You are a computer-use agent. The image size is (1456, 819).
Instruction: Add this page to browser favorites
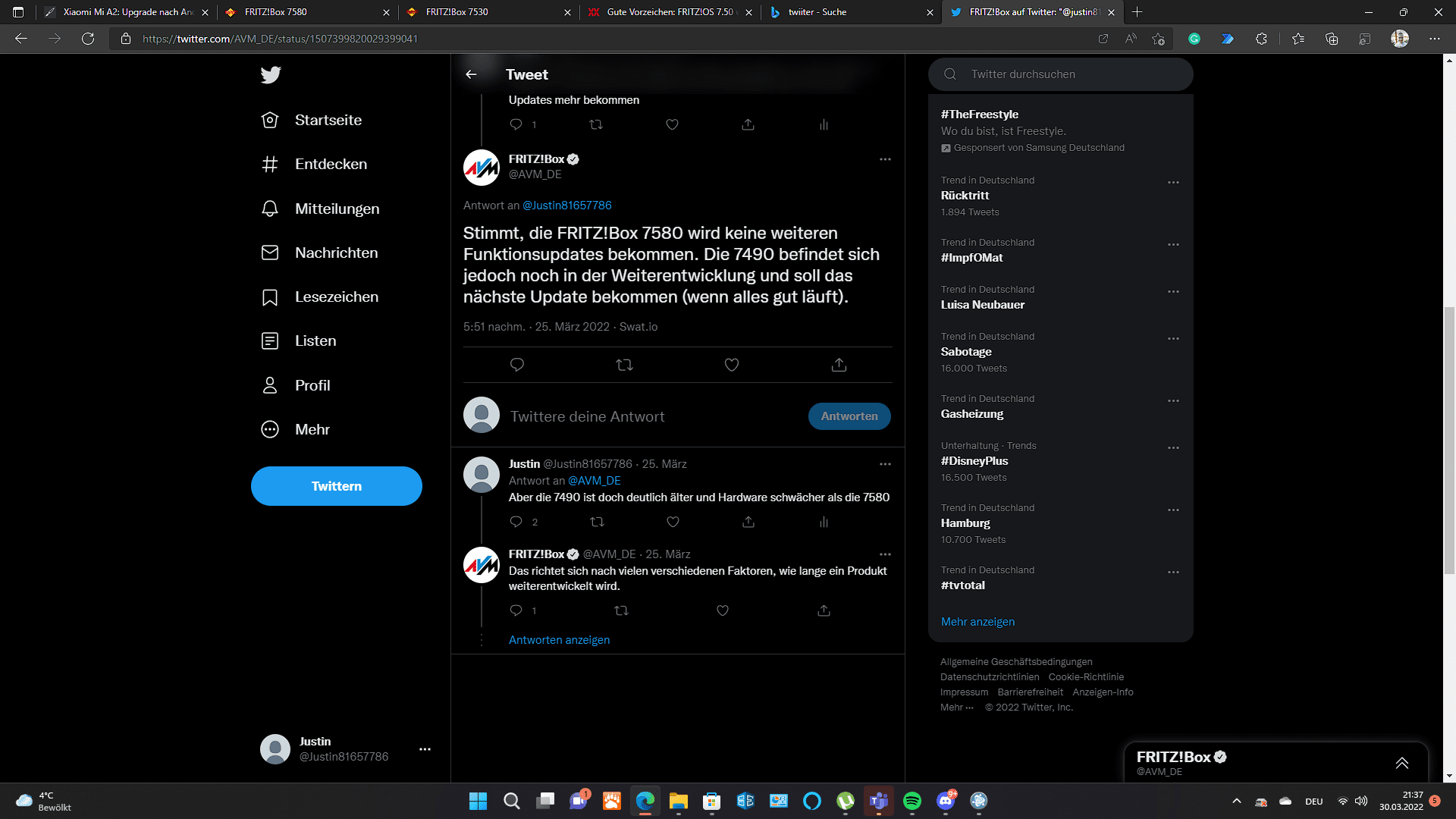[x=1158, y=39]
